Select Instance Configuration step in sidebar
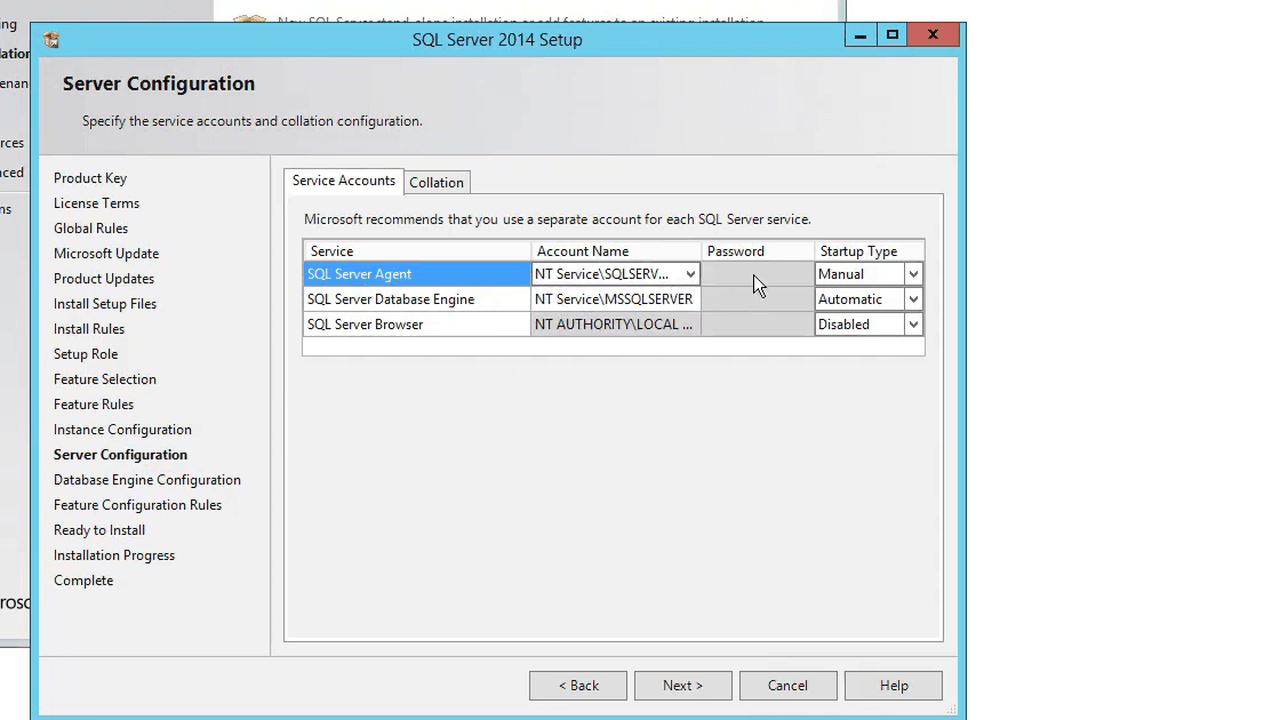The image size is (1280, 720). click(x=122, y=429)
